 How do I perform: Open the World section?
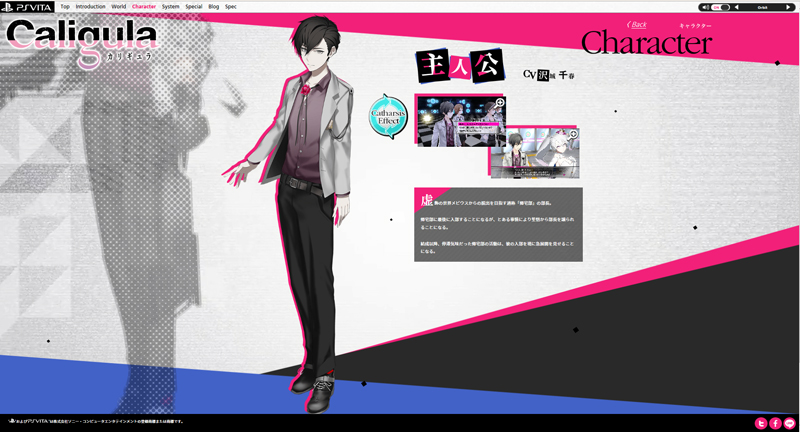coord(118,7)
